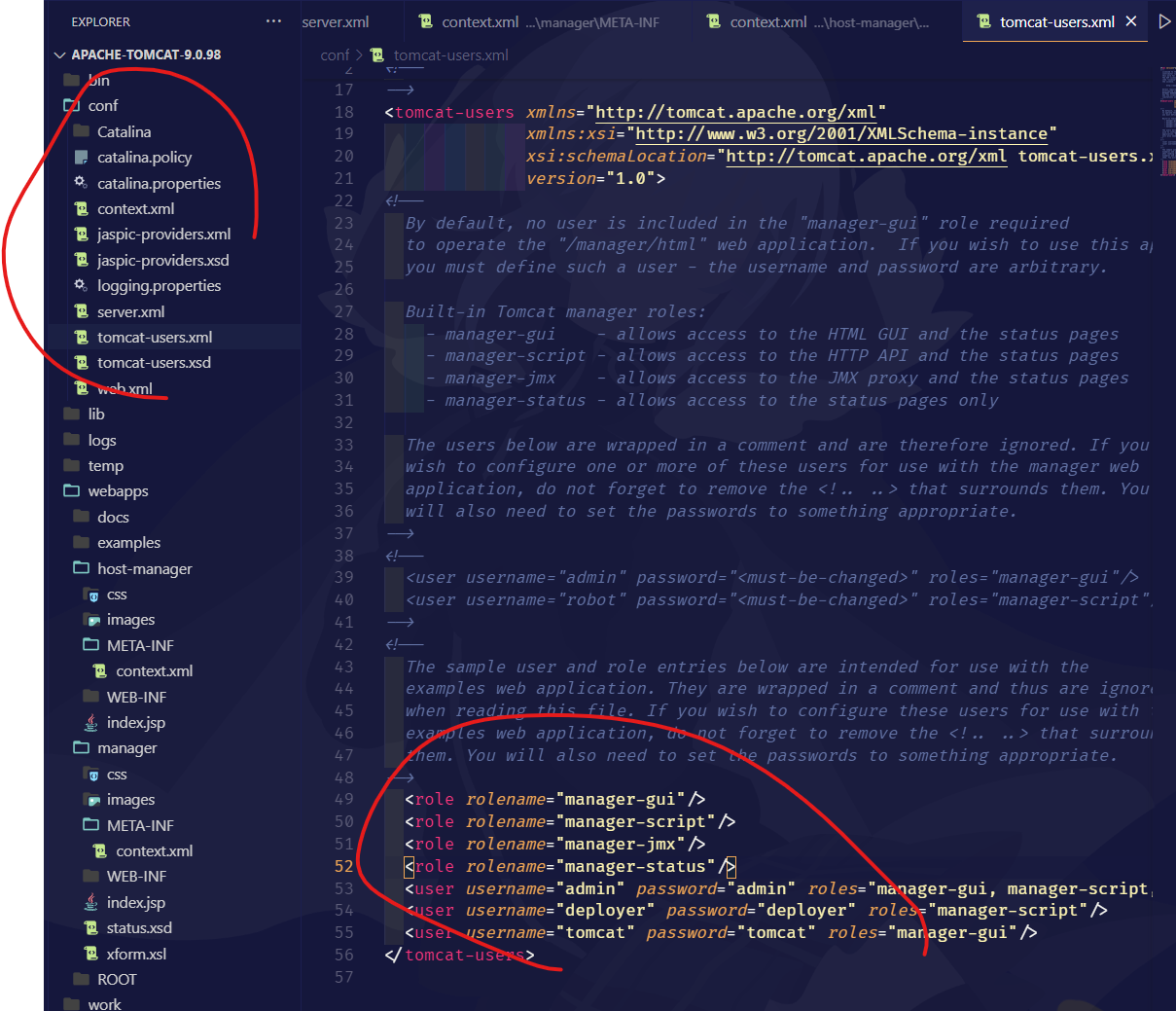Click the XMLSchema-instance URL on line 19
Image resolution: width=1176 pixels, height=1011 pixels.
[x=841, y=133]
